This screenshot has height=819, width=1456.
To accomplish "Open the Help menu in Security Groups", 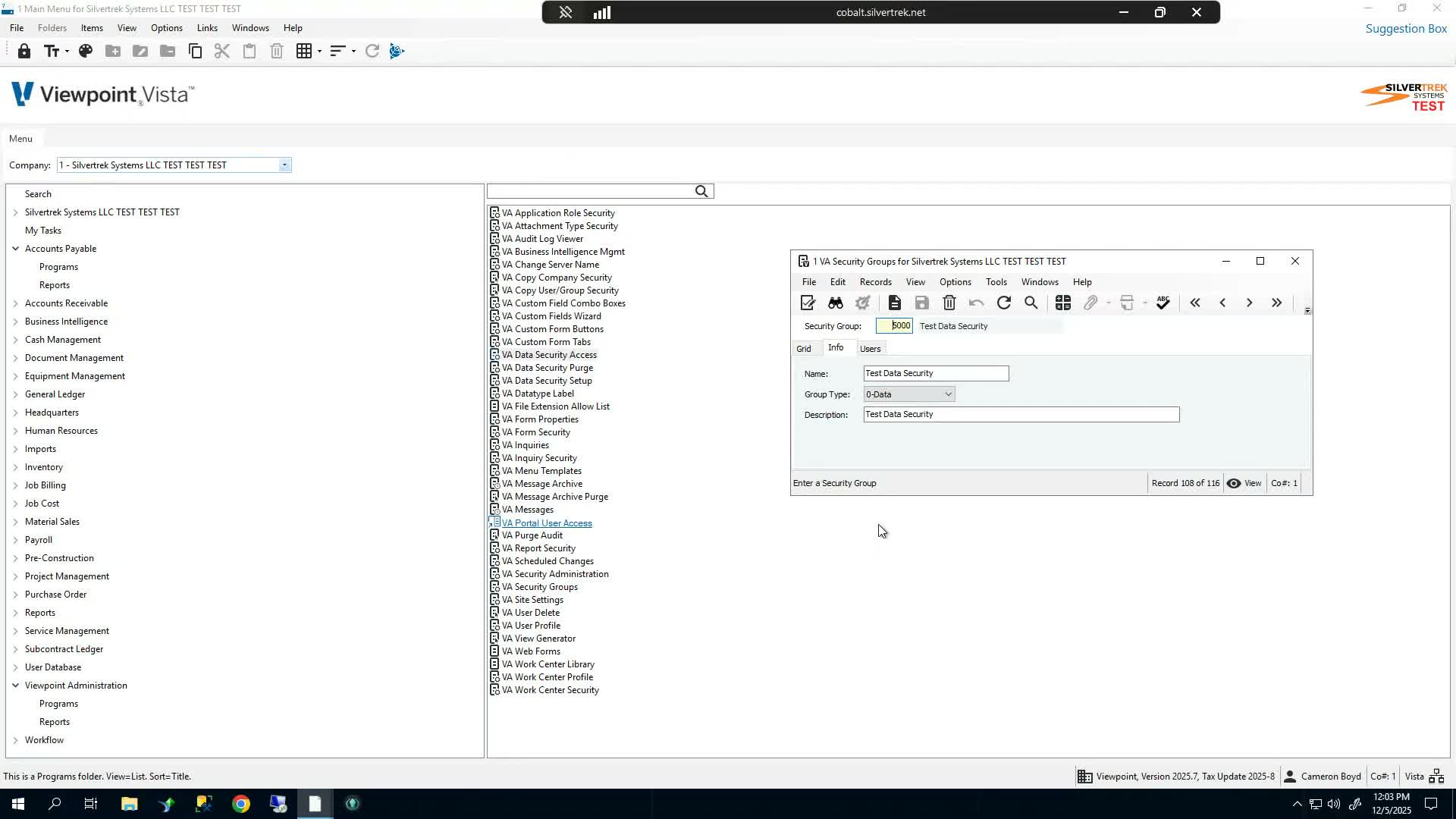I will point(1082,282).
